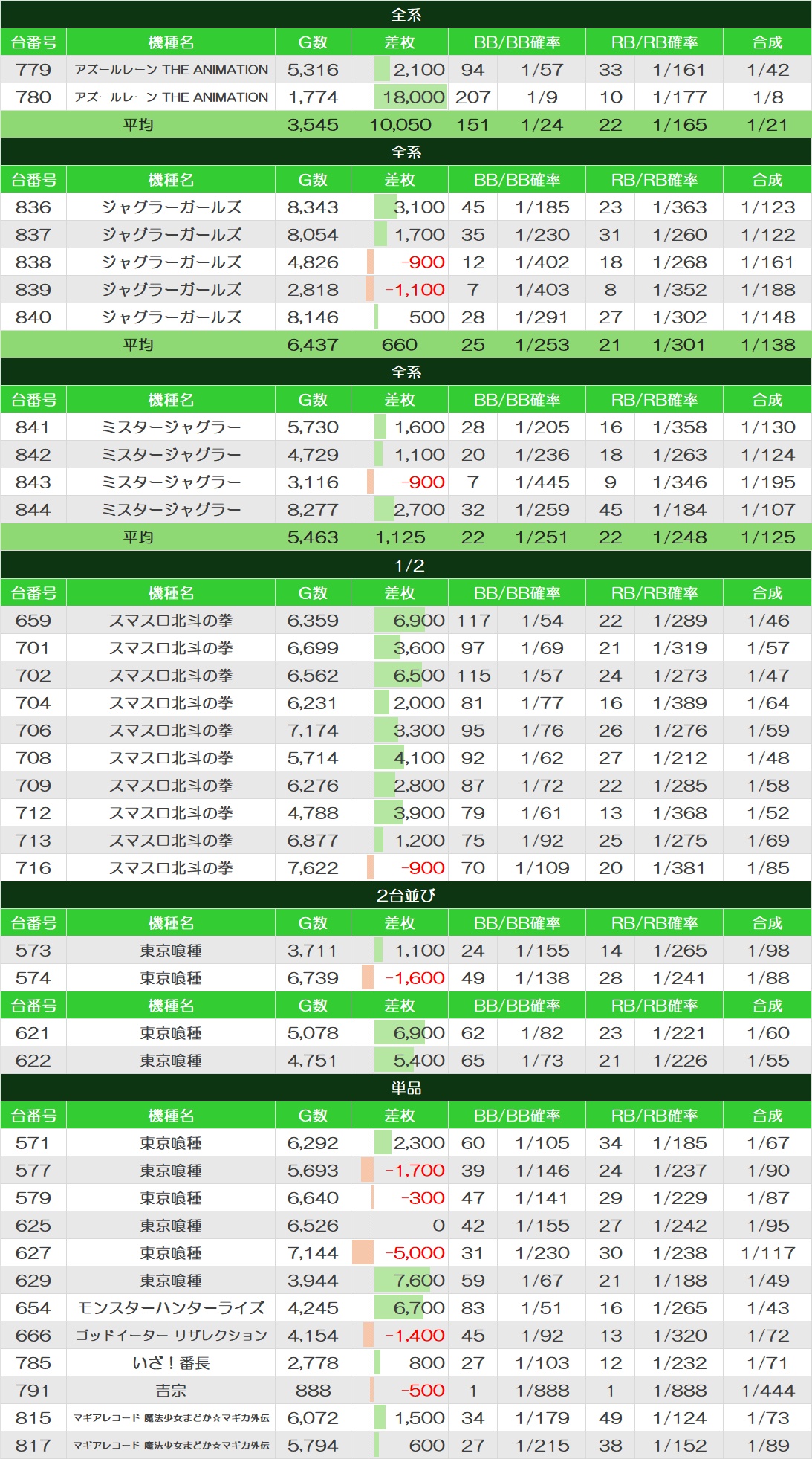
Task: Click G count 888 in row 791
Action: (313, 1391)
